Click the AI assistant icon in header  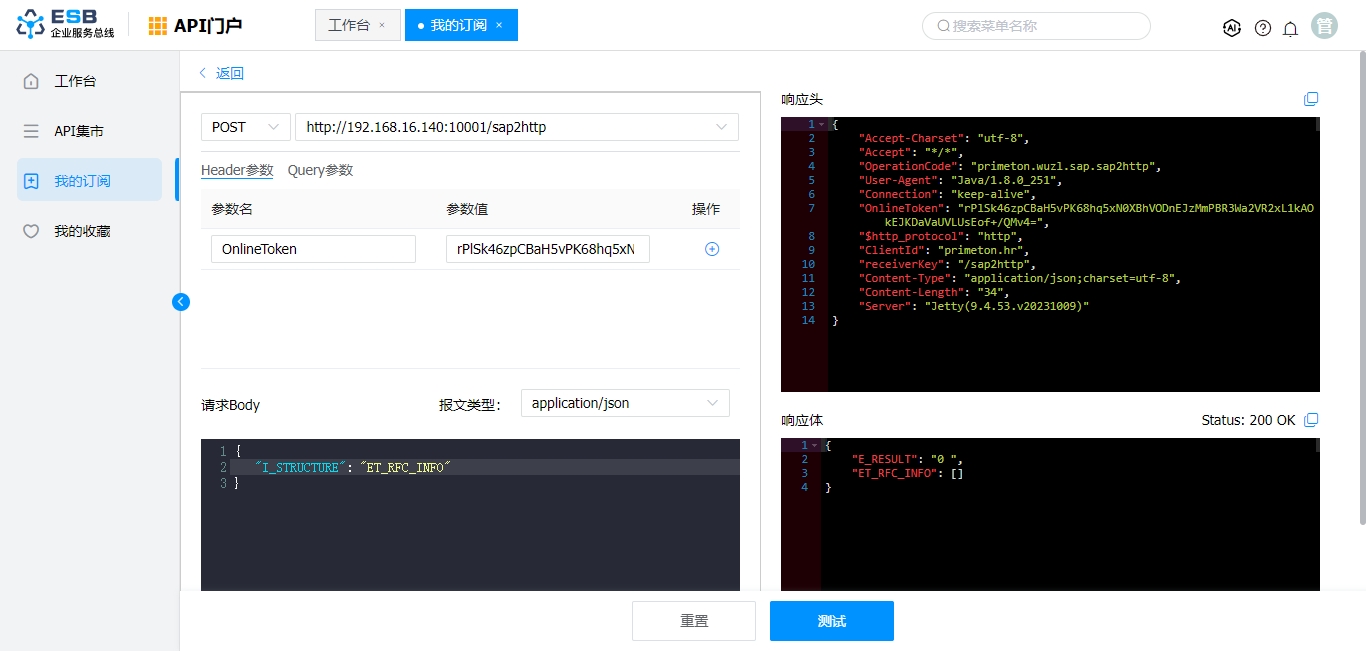[1232, 28]
